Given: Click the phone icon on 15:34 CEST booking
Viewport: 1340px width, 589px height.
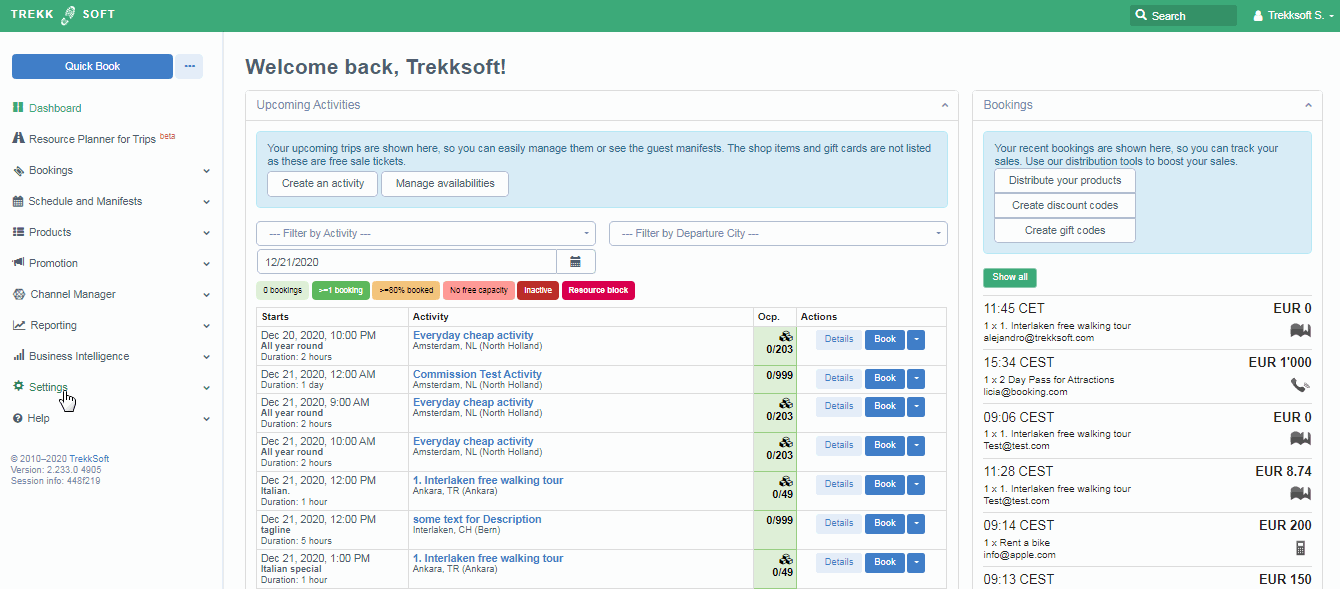Looking at the screenshot, I should (1300, 385).
